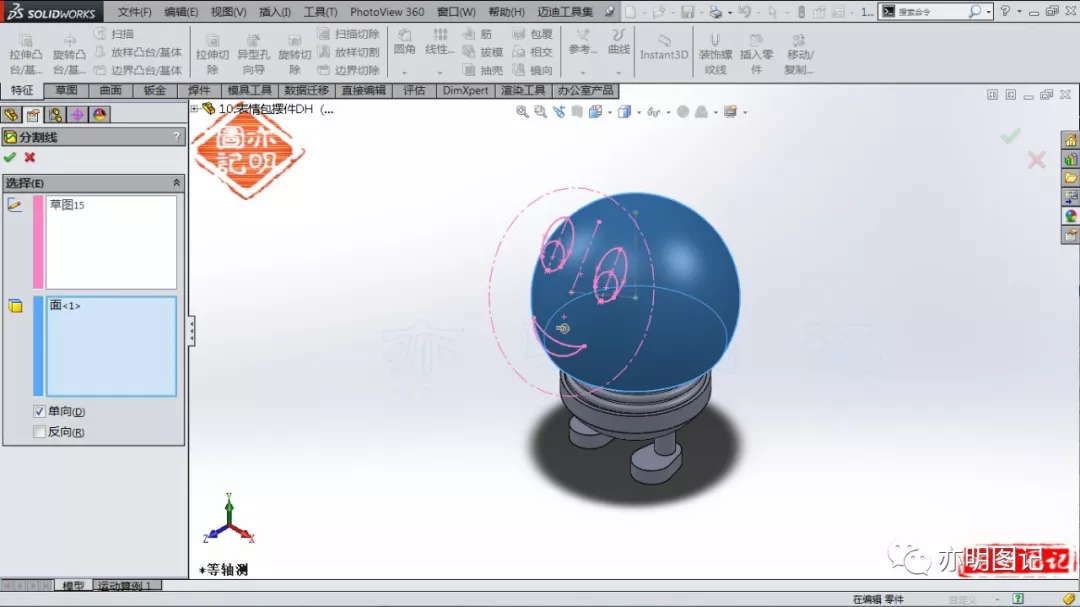Click the Zoom to Fit icon
Viewport: 1080px width, 607px height.
pyautogui.click(x=522, y=112)
